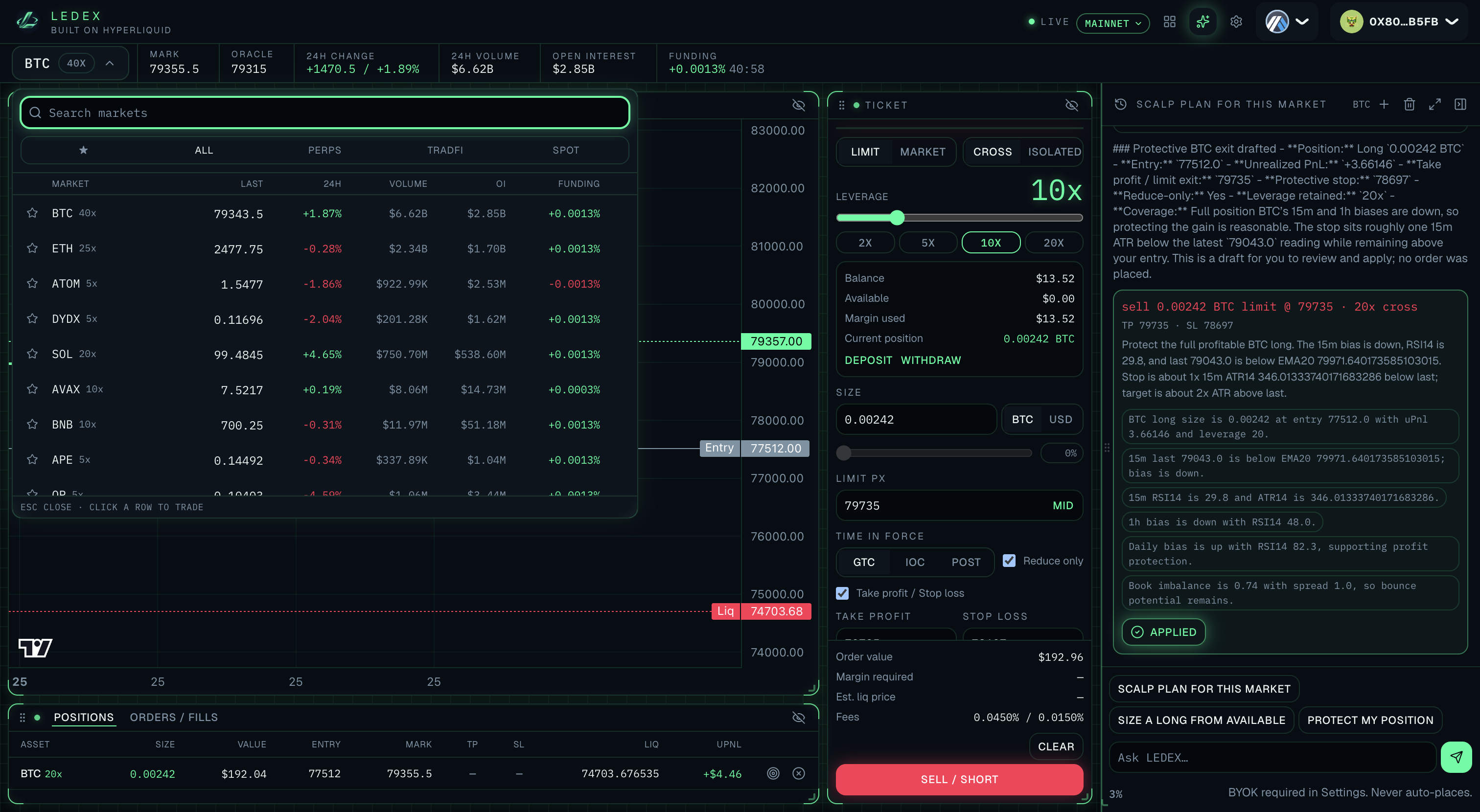The width and height of the screenshot is (1480, 812).
Task: Click BTC position TP/SL target icon
Action: [773, 773]
